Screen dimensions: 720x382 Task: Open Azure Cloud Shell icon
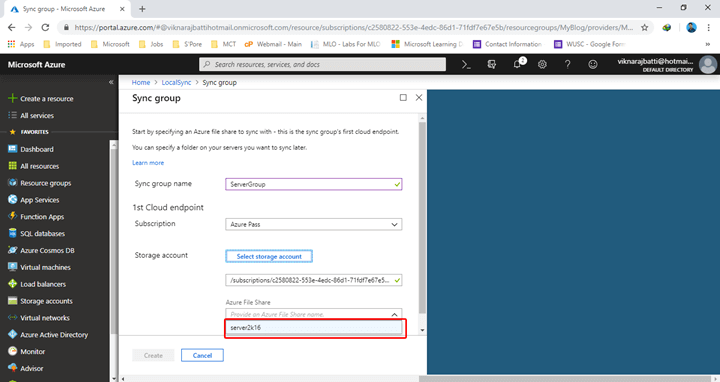[466, 65]
